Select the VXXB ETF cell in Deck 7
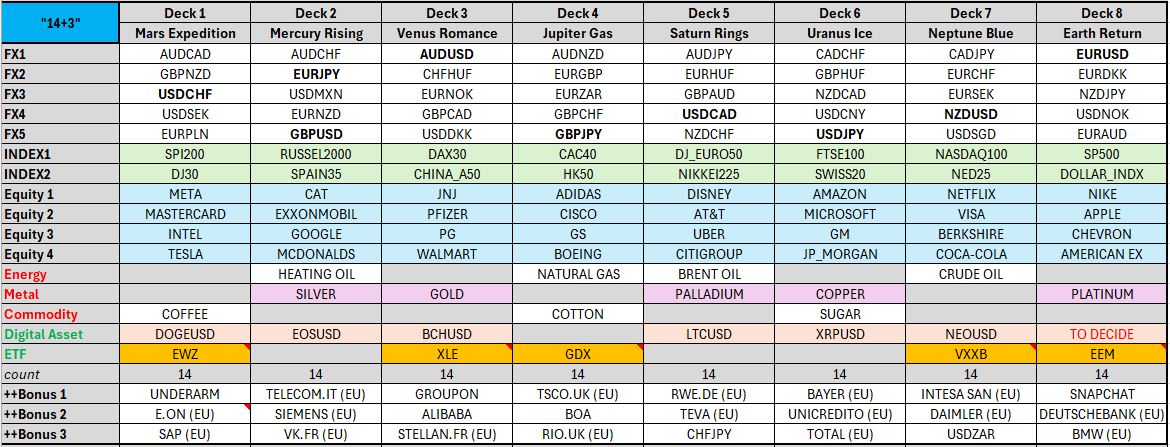Screen dimensions: 1170x447 (x=971, y=354)
